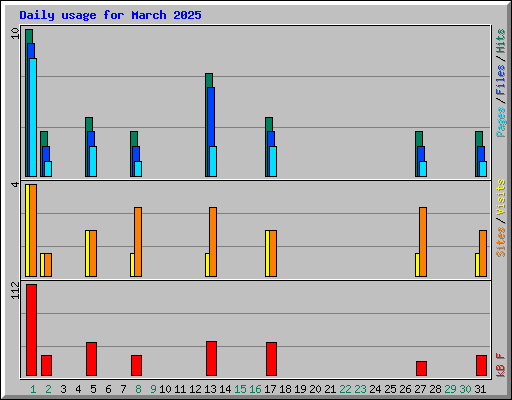Click day label '20' on the x-axis

(x=315, y=389)
